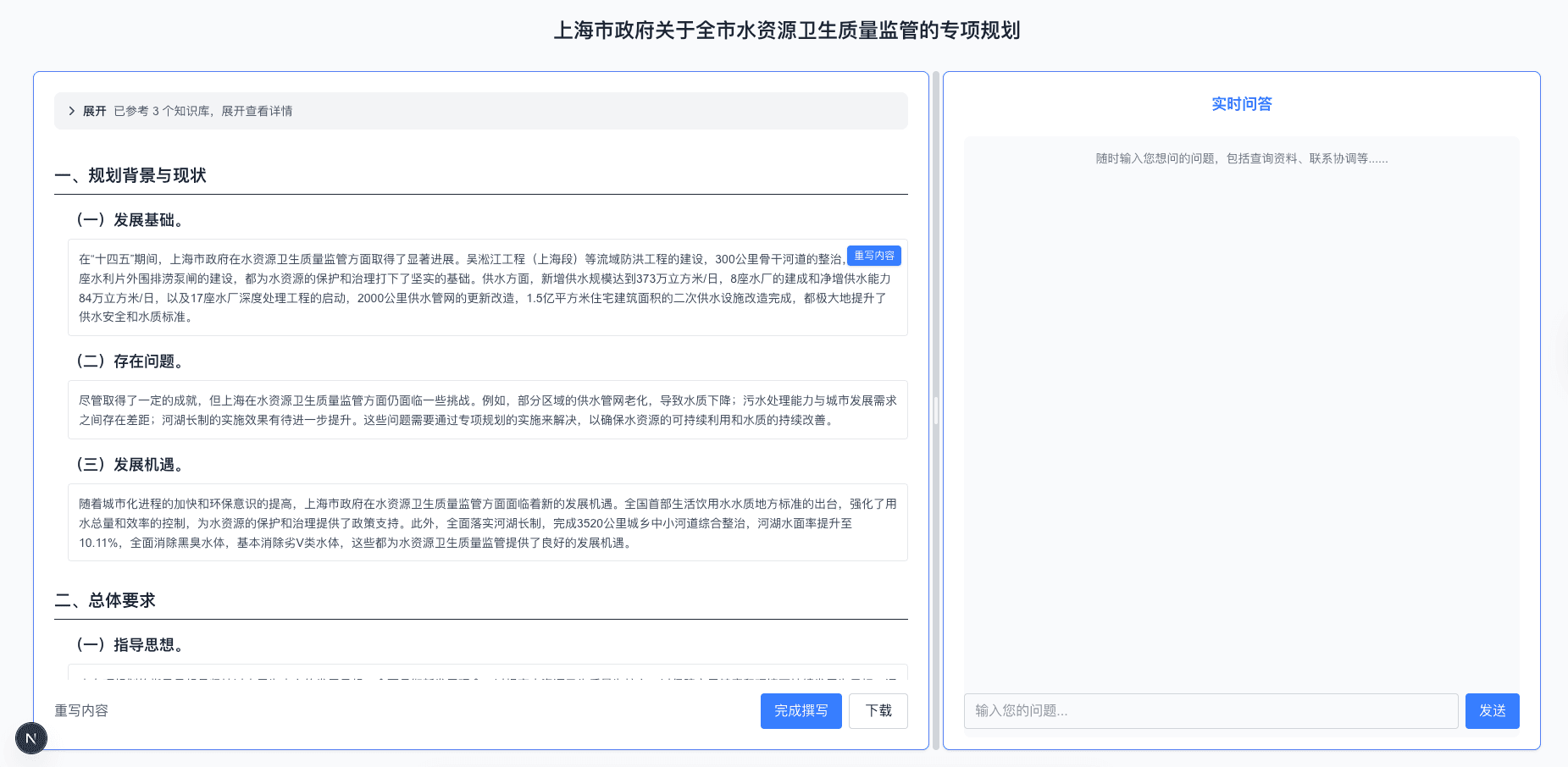Click the expand chevron beside 展开
The width and height of the screenshot is (1568, 767).
pyautogui.click(x=72, y=111)
